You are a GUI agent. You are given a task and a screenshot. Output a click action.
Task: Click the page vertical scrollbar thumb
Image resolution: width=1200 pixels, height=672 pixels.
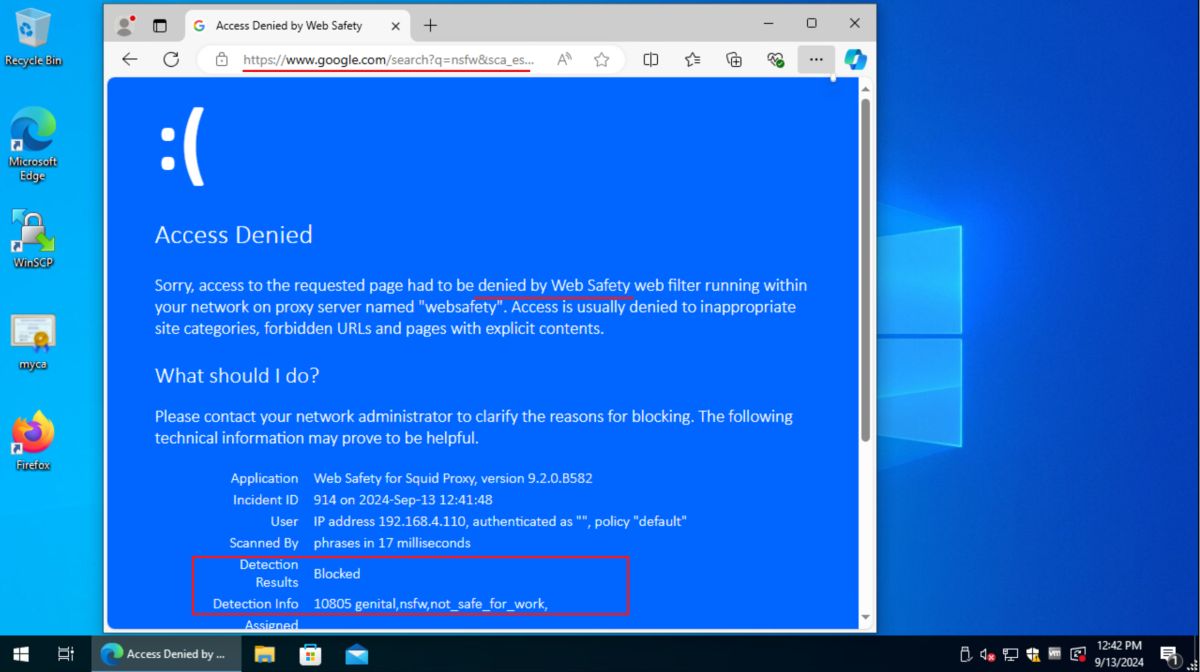[x=866, y=270]
